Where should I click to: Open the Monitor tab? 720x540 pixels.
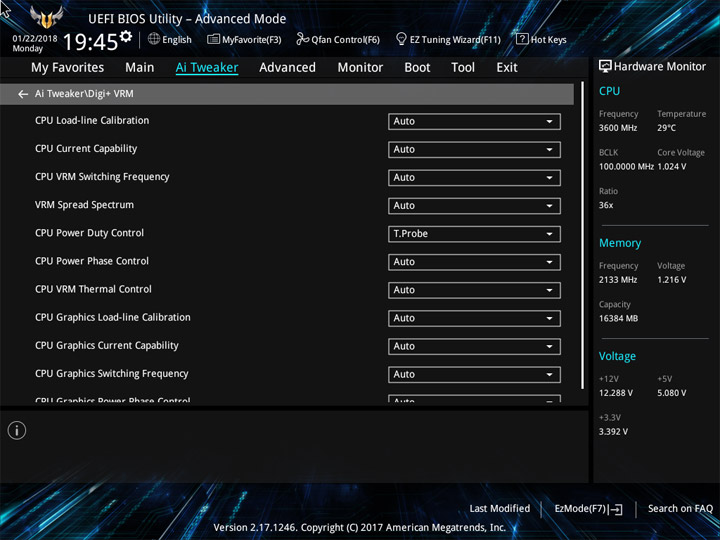(x=360, y=68)
